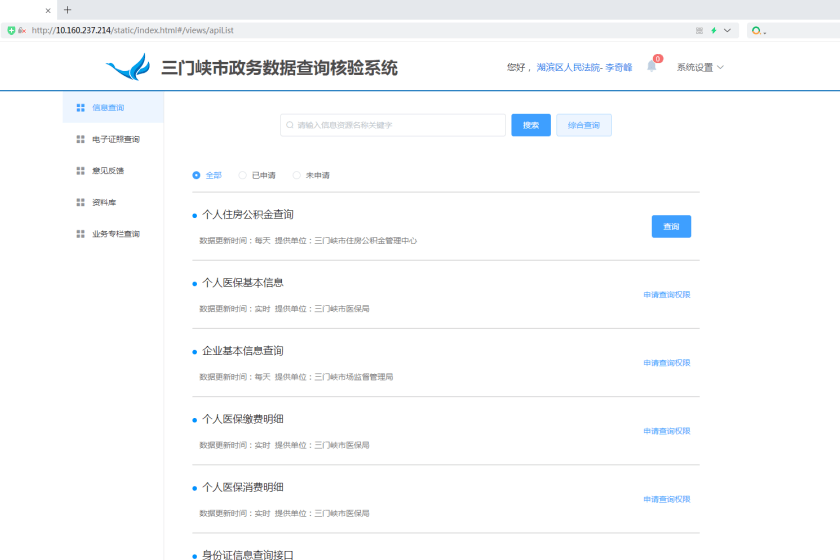Click the grid icon beside 电子证照查询
Viewport: 840px width, 560px height.
[x=81, y=139]
